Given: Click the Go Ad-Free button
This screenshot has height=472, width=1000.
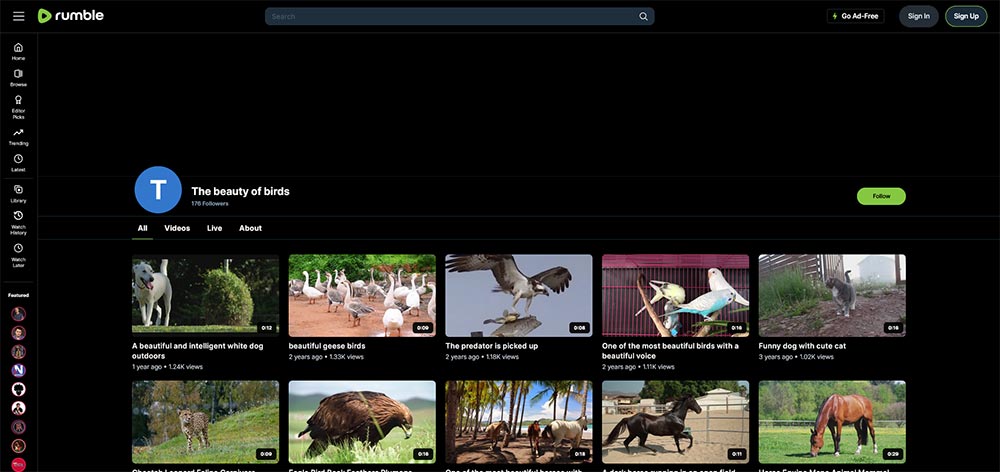Looking at the screenshot, I should (x=855, y=16).
